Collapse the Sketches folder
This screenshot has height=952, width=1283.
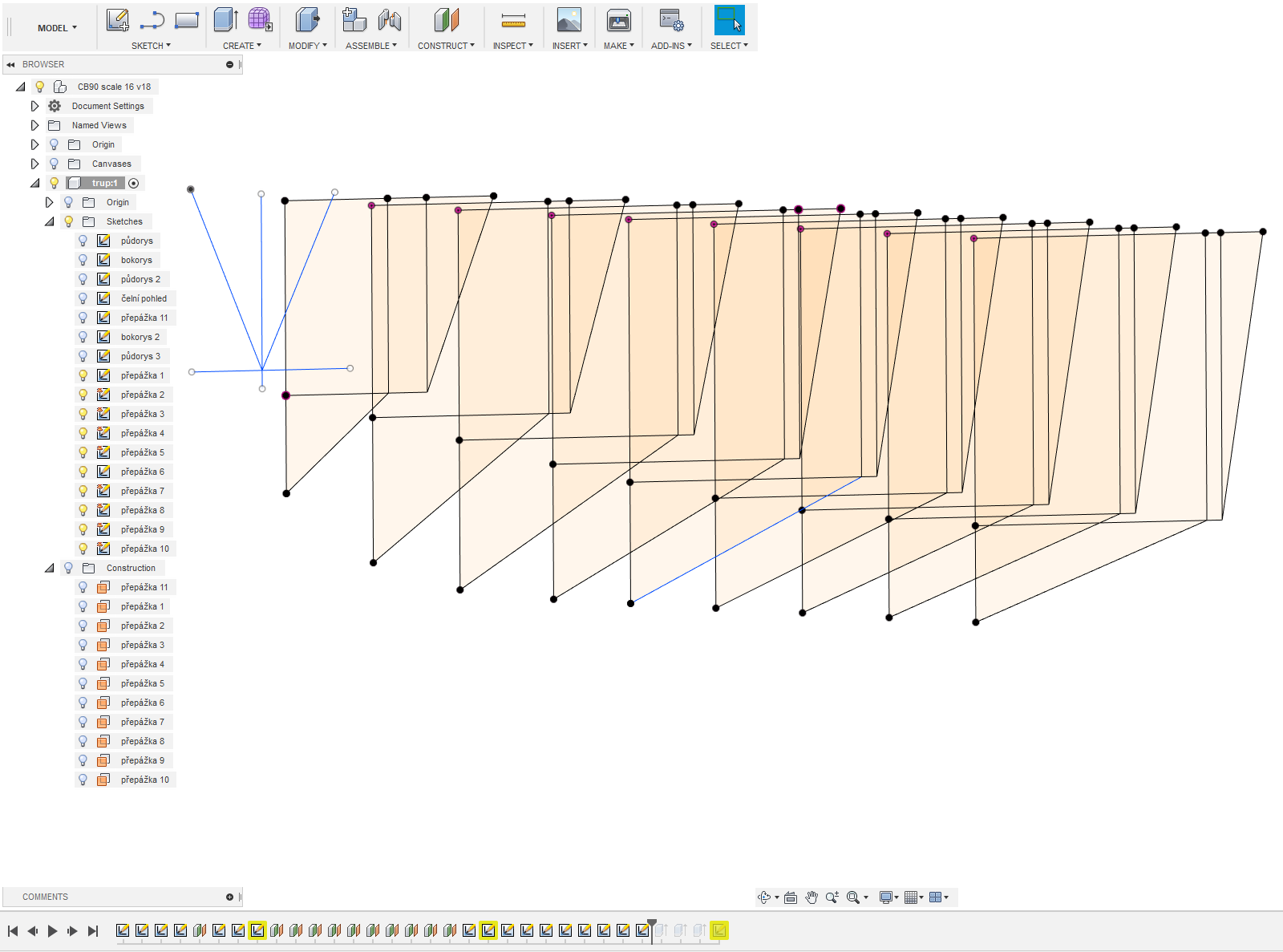click(x=49, y=221)
